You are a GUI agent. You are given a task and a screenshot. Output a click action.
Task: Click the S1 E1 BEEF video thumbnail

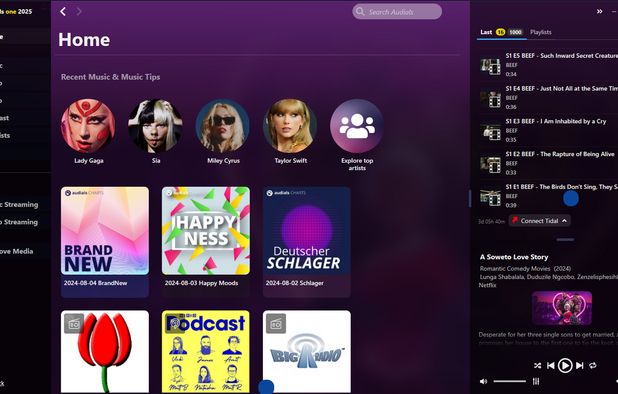pos(490,197)
